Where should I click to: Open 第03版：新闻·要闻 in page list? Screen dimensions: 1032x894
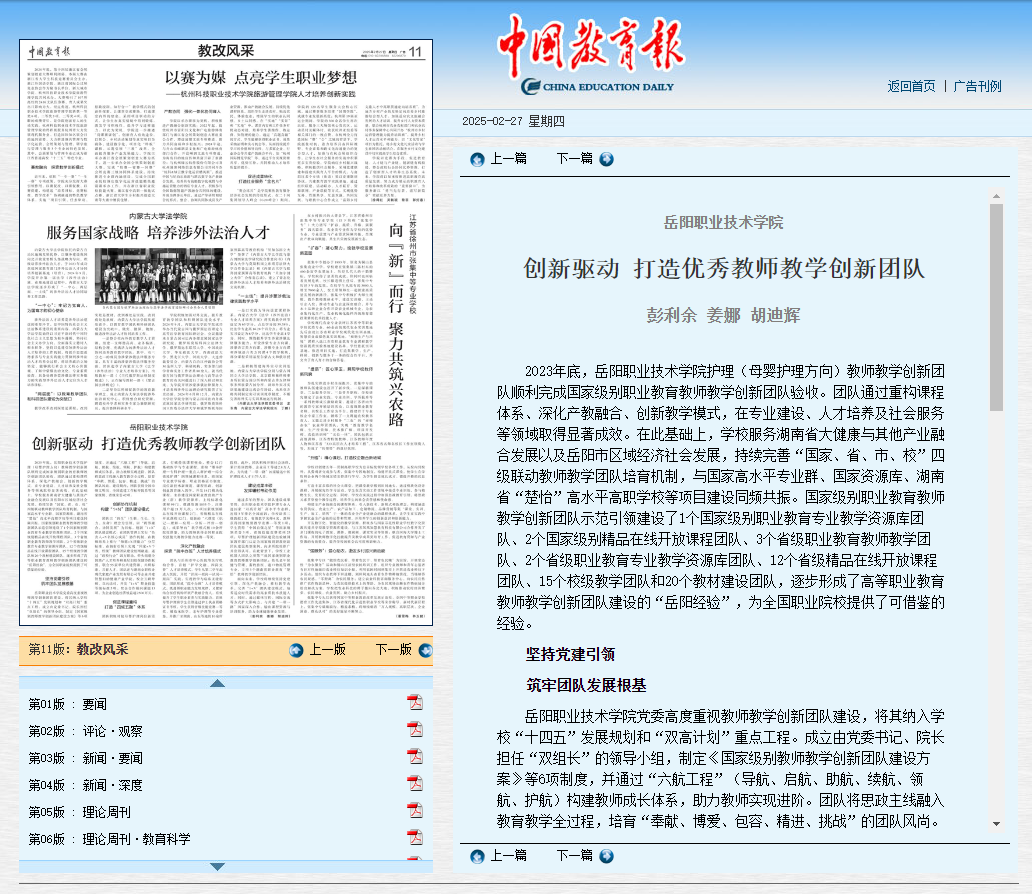tap(86, 758)
